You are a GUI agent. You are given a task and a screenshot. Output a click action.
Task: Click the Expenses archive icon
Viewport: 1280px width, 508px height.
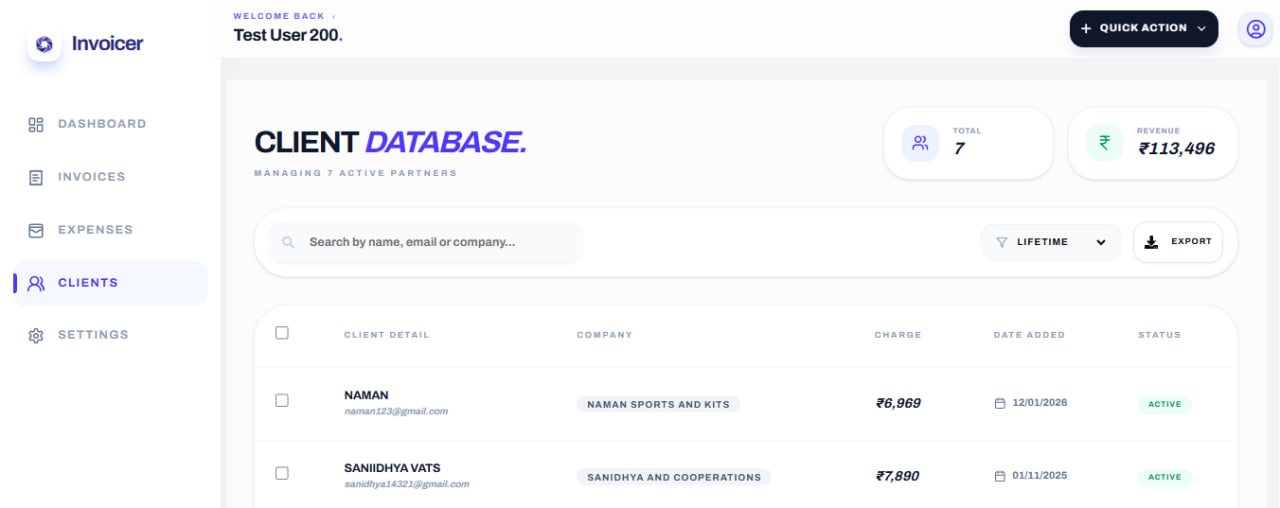[x=36, y=230]
